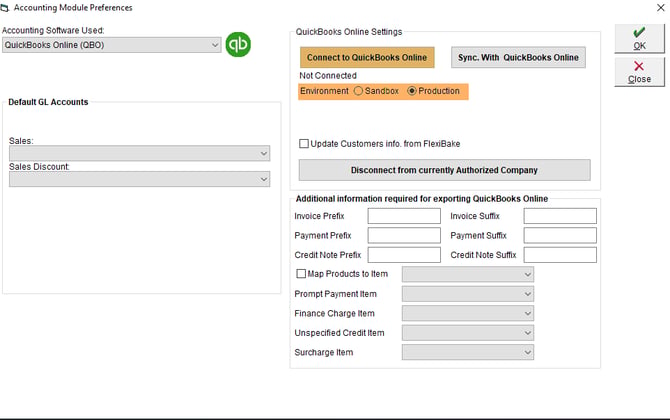
Task: Click the Accounting Module Preferences title bar icon
Action: (x=5, y=8)
